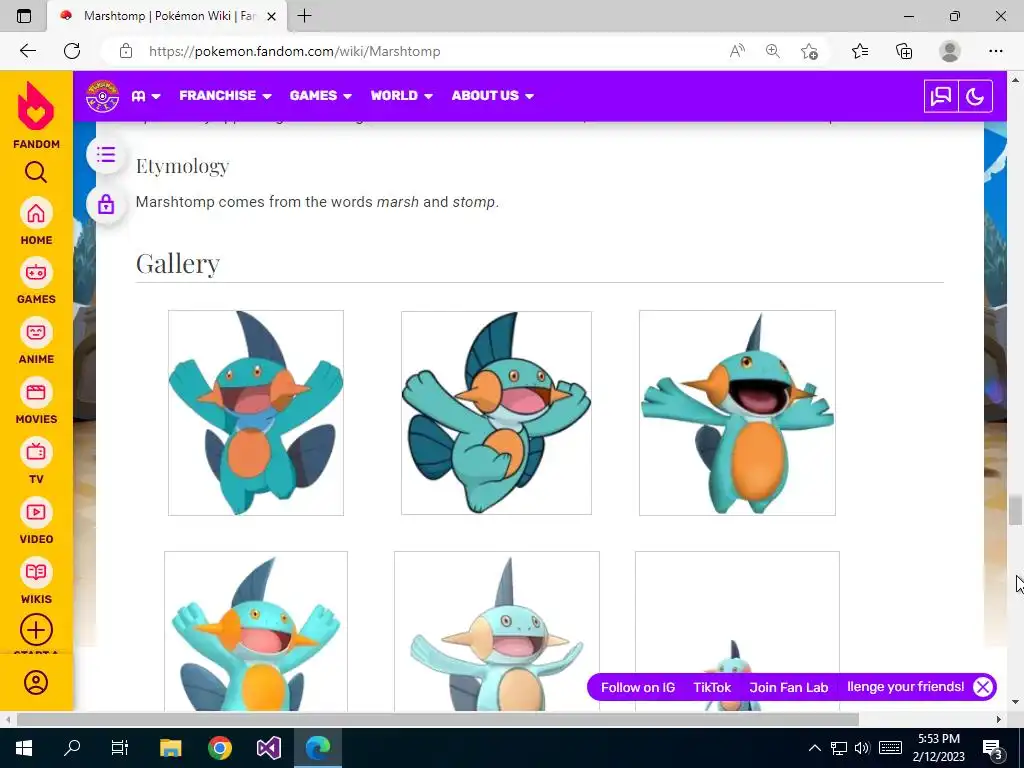Expand the ABOUT US menu
The height and width of the screenshot is (768, 1024).
pos(492,95)
